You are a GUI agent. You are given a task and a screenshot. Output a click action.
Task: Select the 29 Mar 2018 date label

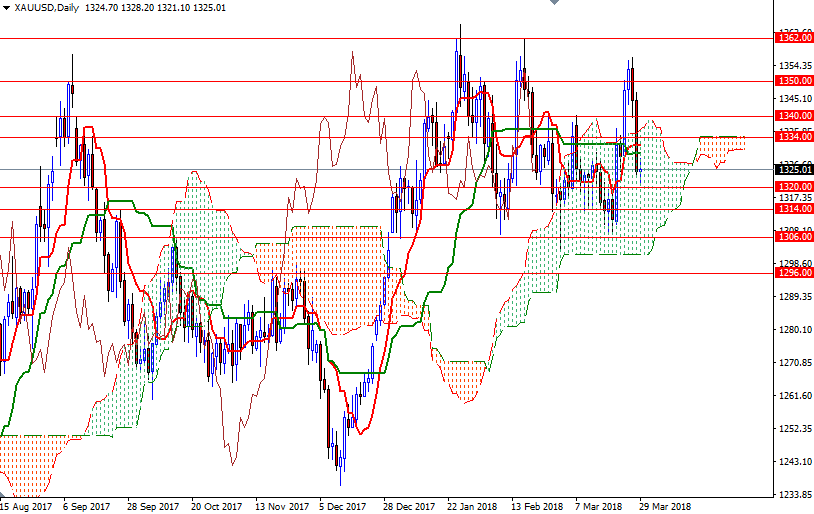click(664, 506)
